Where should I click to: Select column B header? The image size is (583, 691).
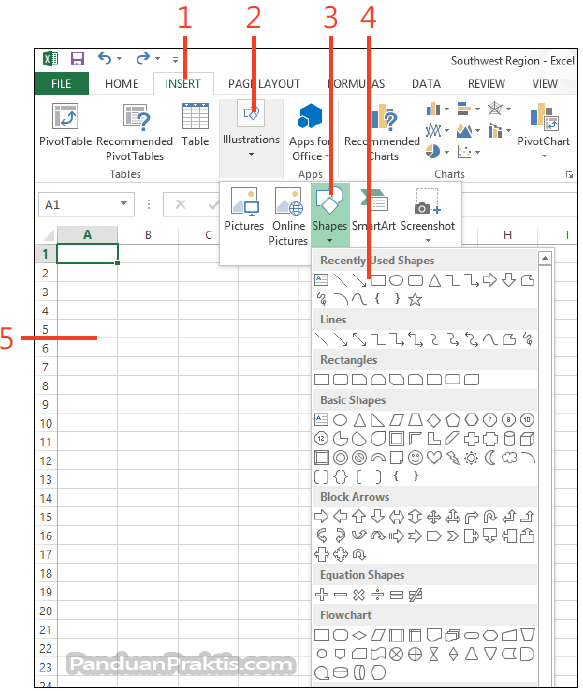(x=148, y=235)
